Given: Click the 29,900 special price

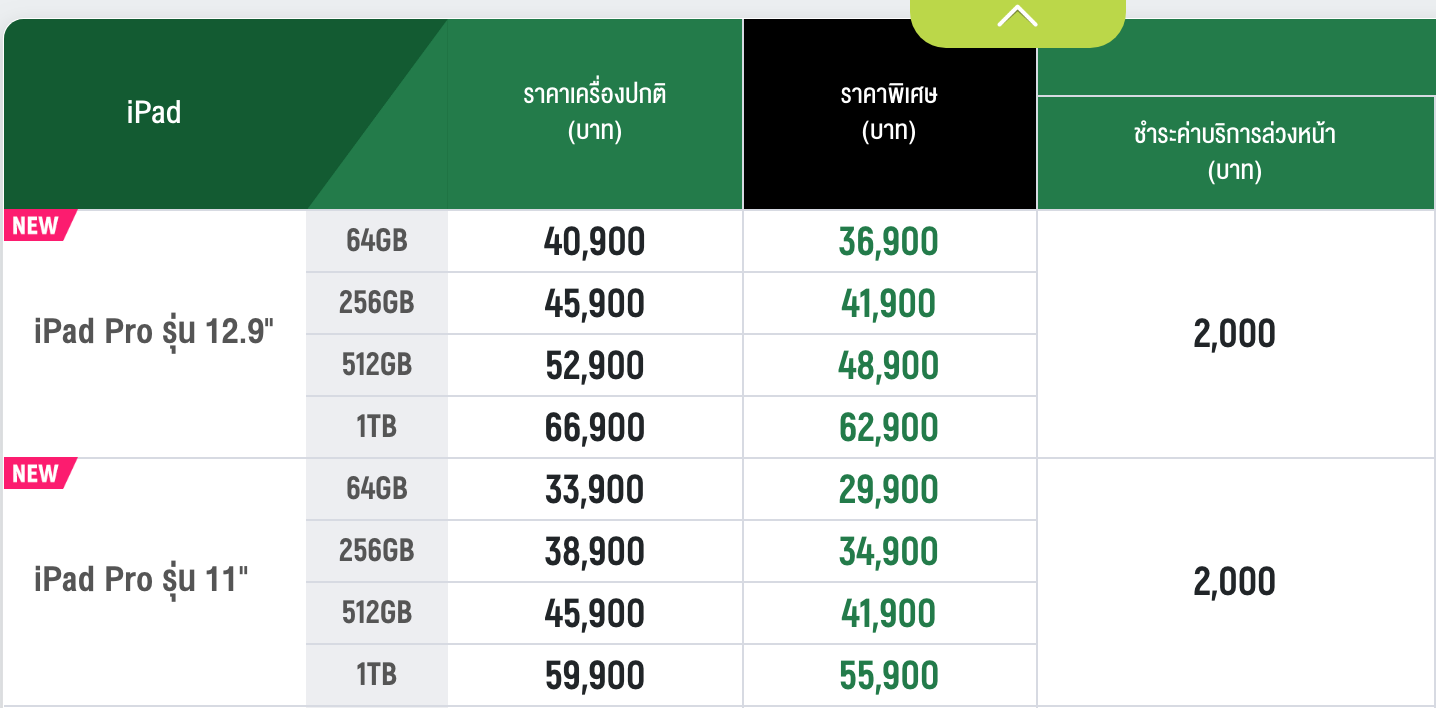Looking at the screenshot, I should pos(888,490).
